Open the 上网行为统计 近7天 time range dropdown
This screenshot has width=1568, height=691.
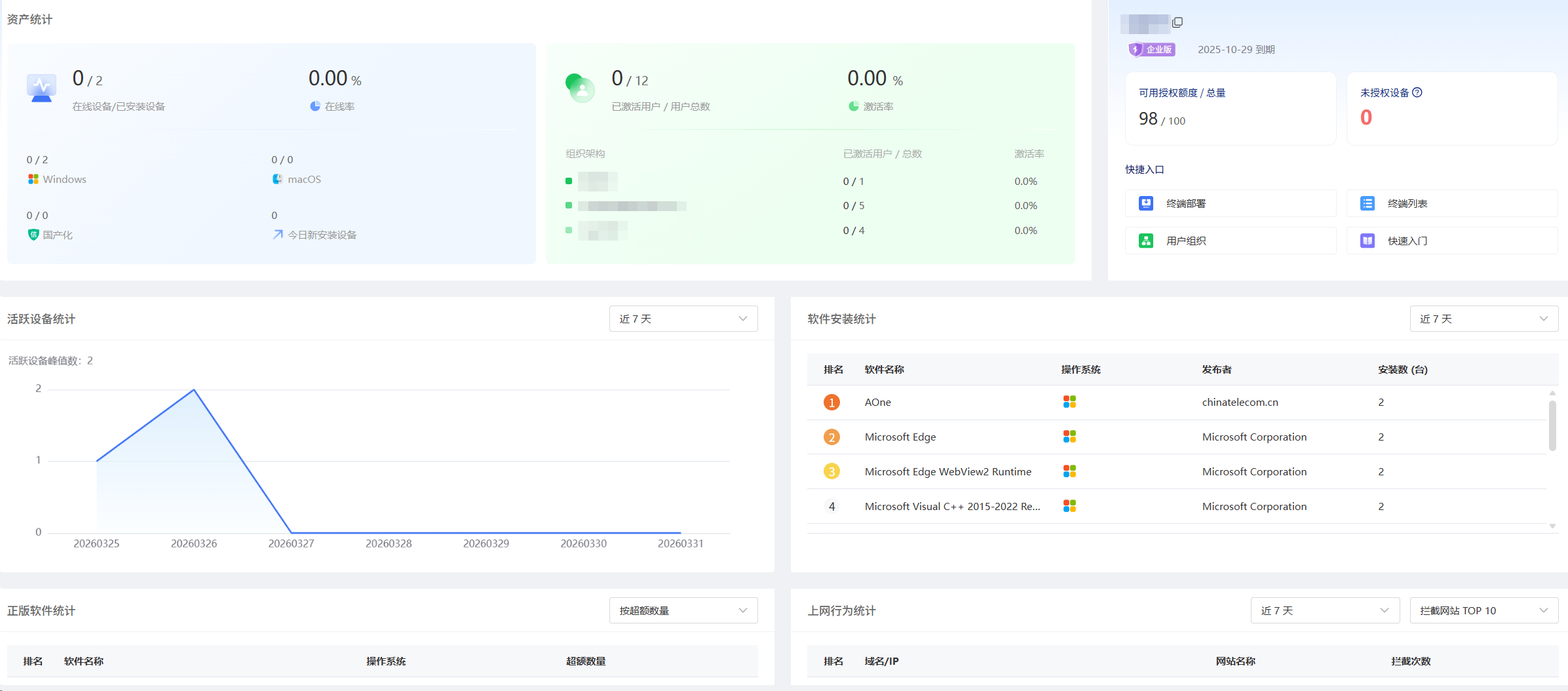click(1324, 610)
